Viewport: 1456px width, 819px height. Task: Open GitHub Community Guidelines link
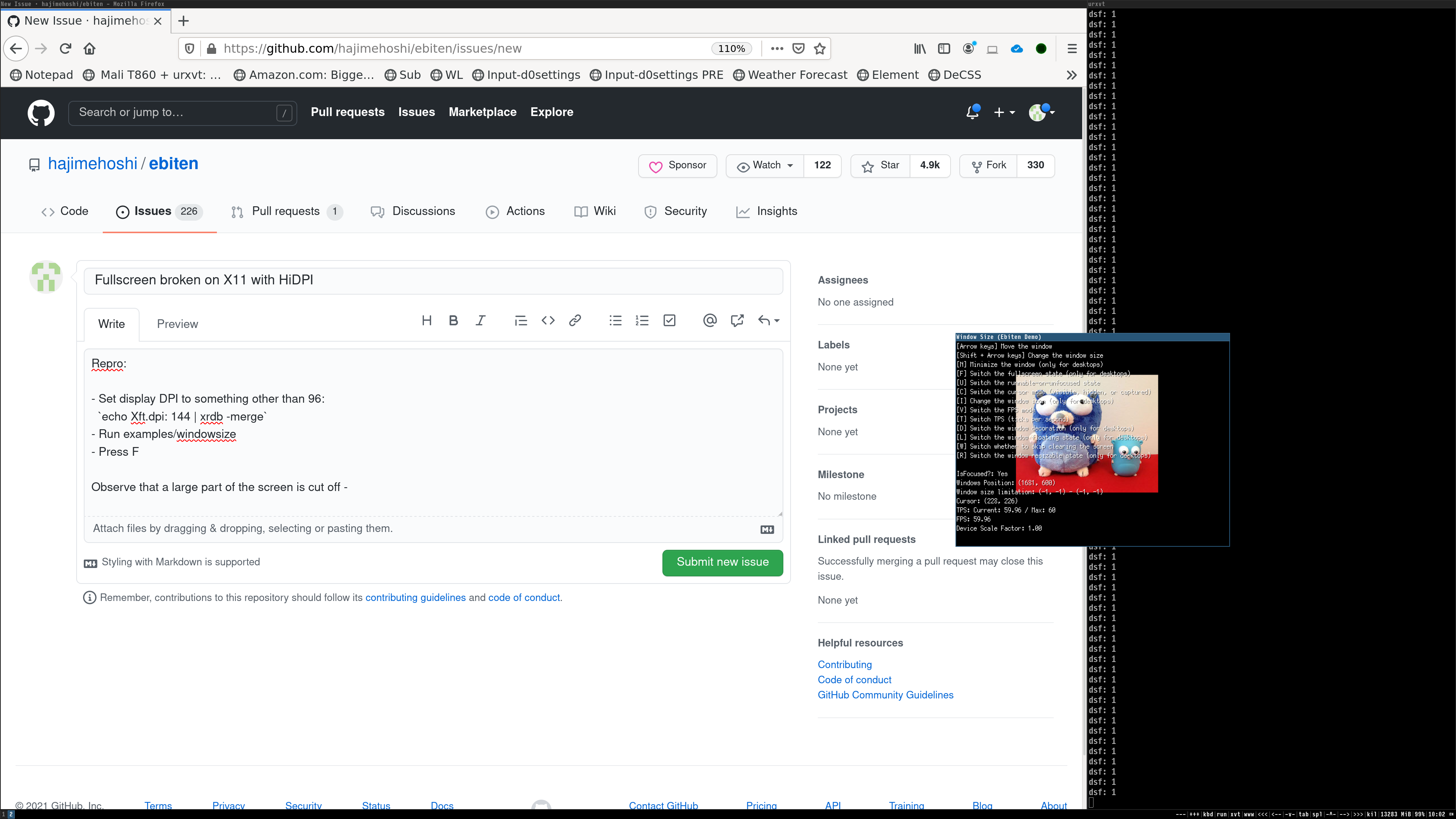tap(885, 695)
